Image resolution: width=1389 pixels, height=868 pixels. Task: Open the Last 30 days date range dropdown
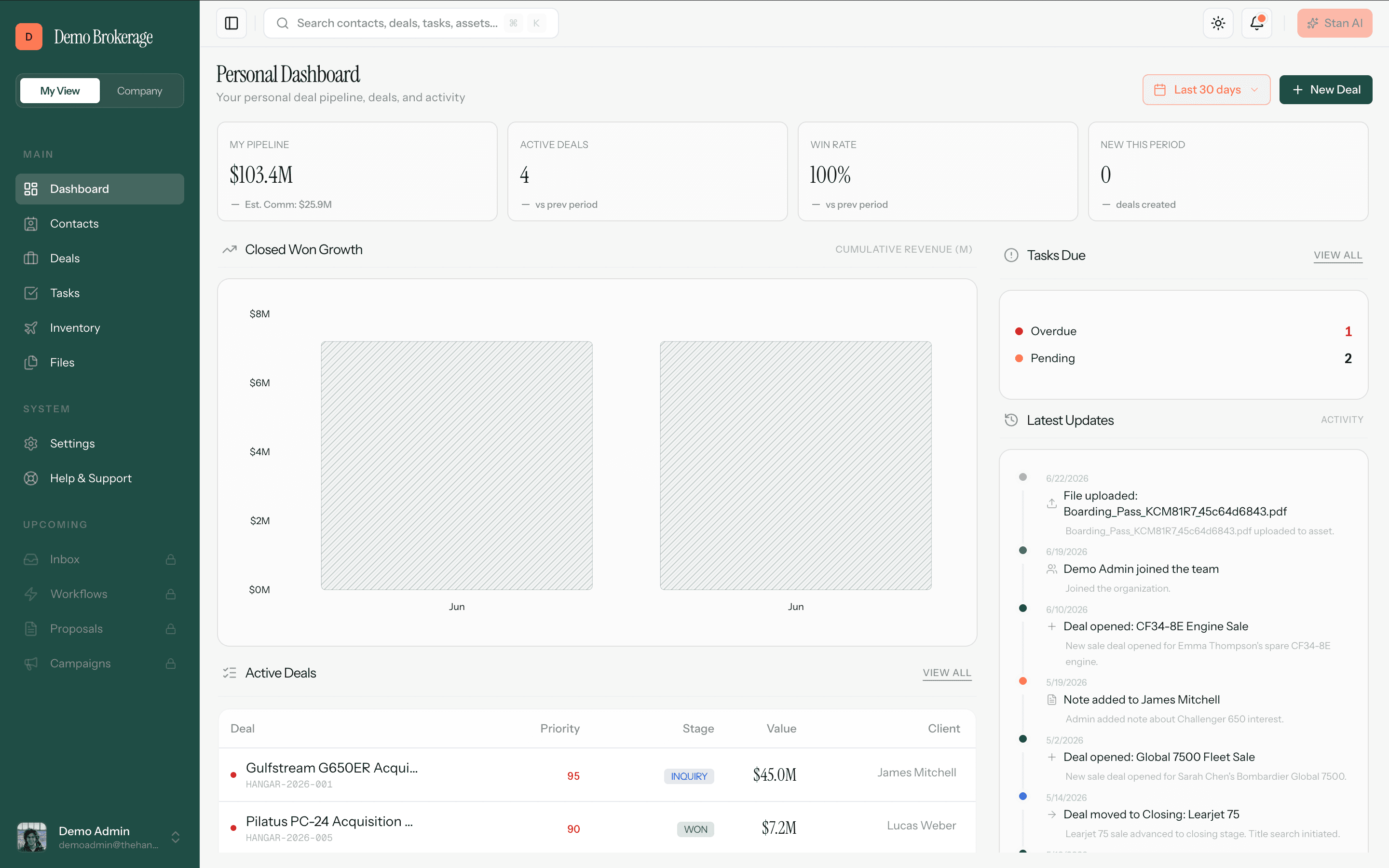point(1206,90)
